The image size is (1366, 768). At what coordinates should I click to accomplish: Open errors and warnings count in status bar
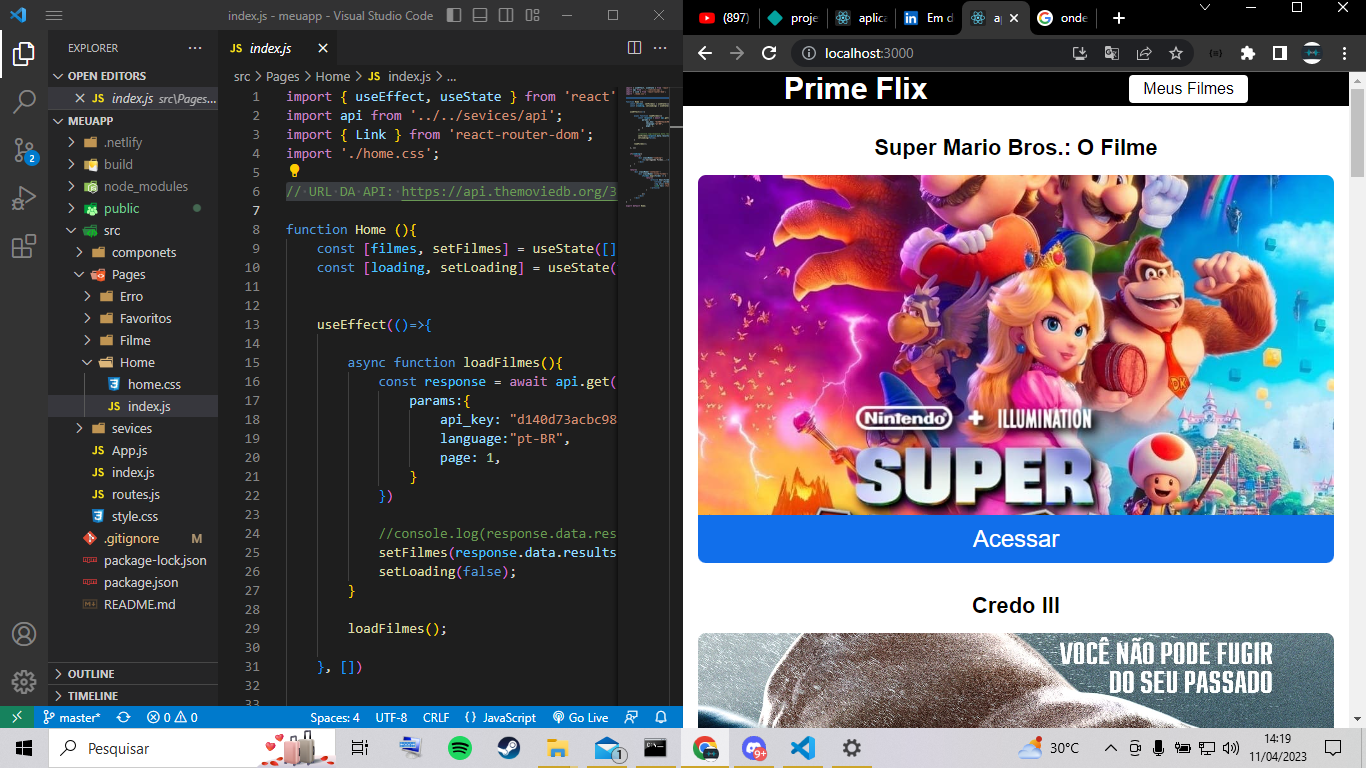[172, 717]
